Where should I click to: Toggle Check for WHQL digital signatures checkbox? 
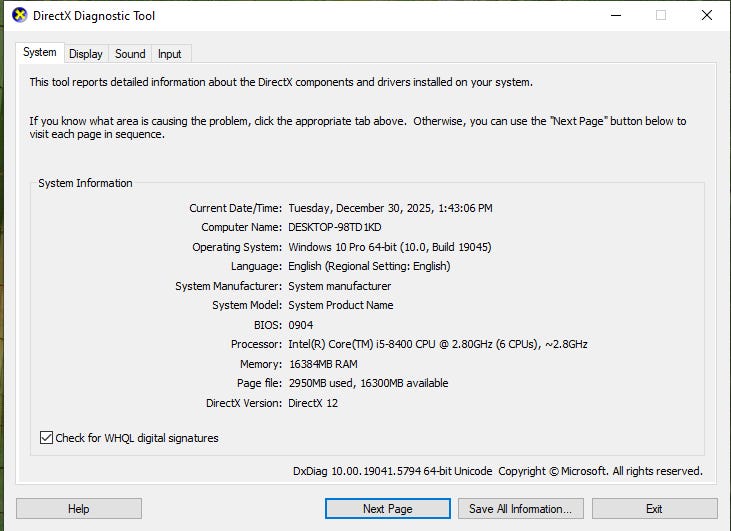[46, 438]
